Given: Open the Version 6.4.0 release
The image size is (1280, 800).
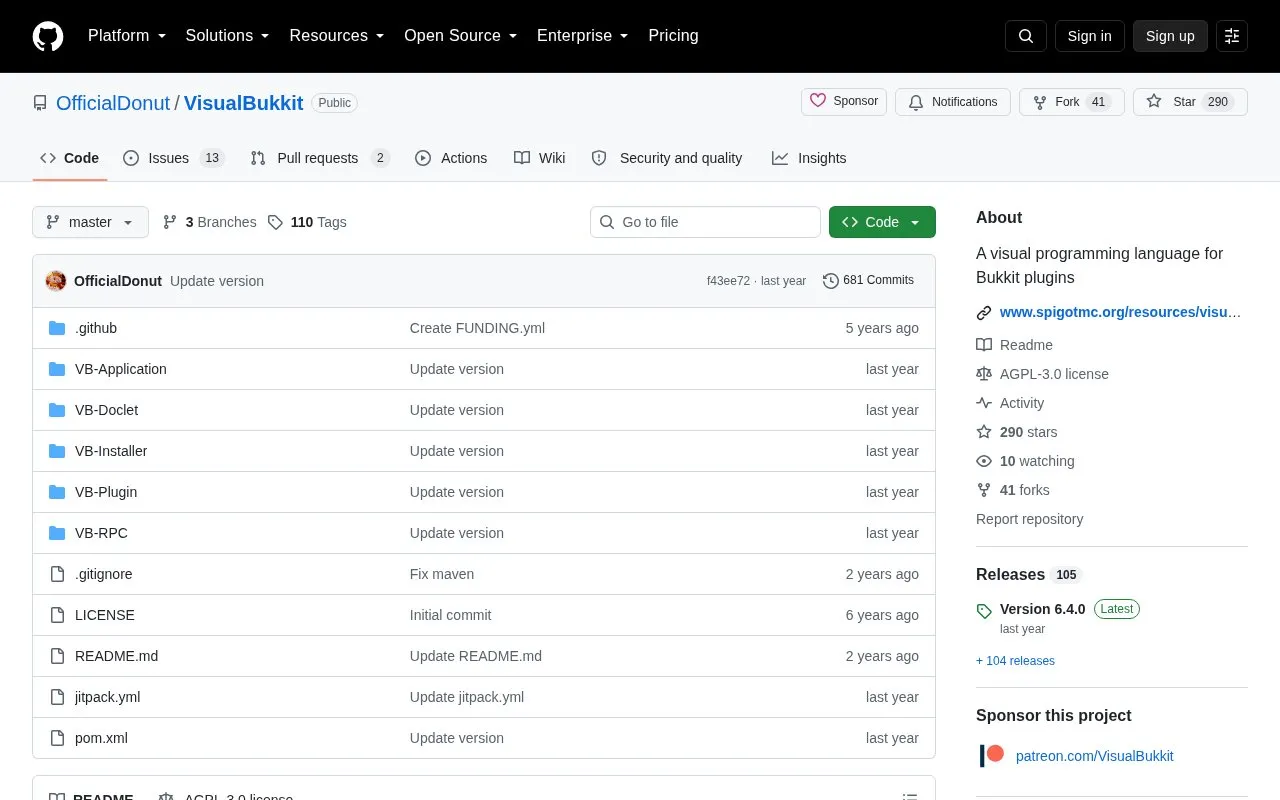Looking at the screenshot, I should [x=1042, y=609].
